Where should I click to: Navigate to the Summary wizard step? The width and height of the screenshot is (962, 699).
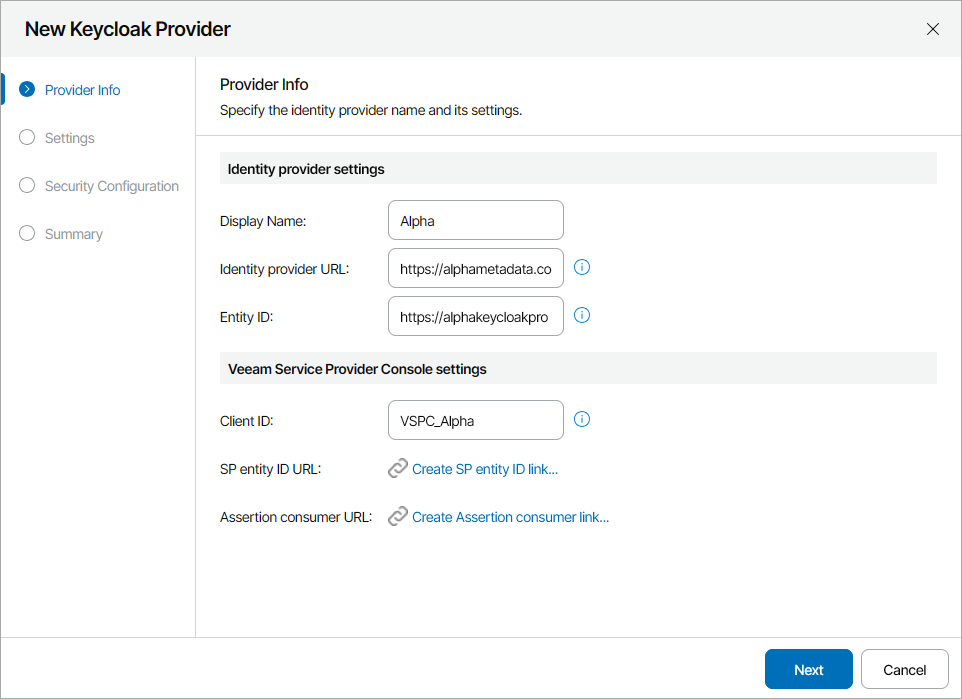tap(72, 233)
